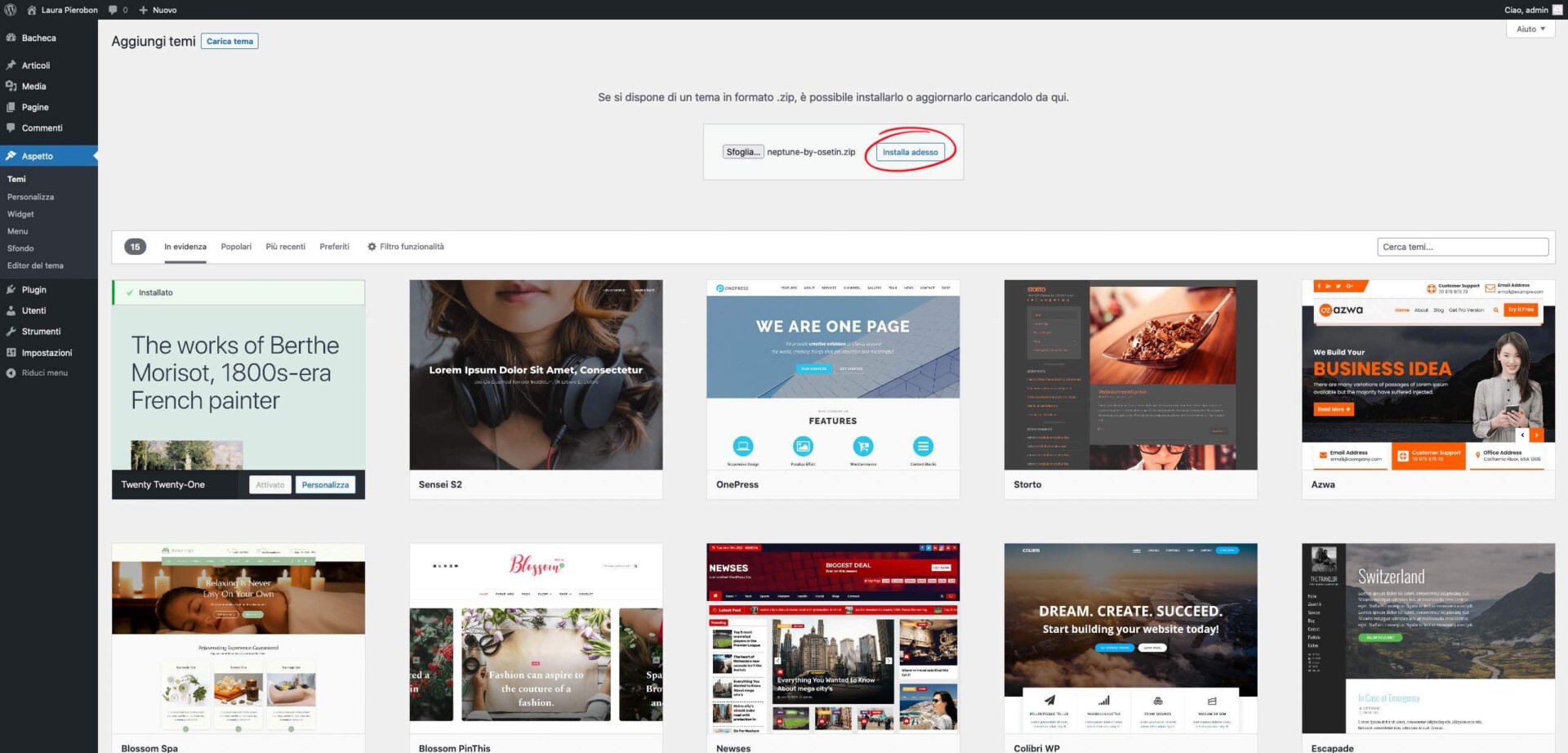Click the Utenti user icon

pyautogui.click(x=11, y=310)
